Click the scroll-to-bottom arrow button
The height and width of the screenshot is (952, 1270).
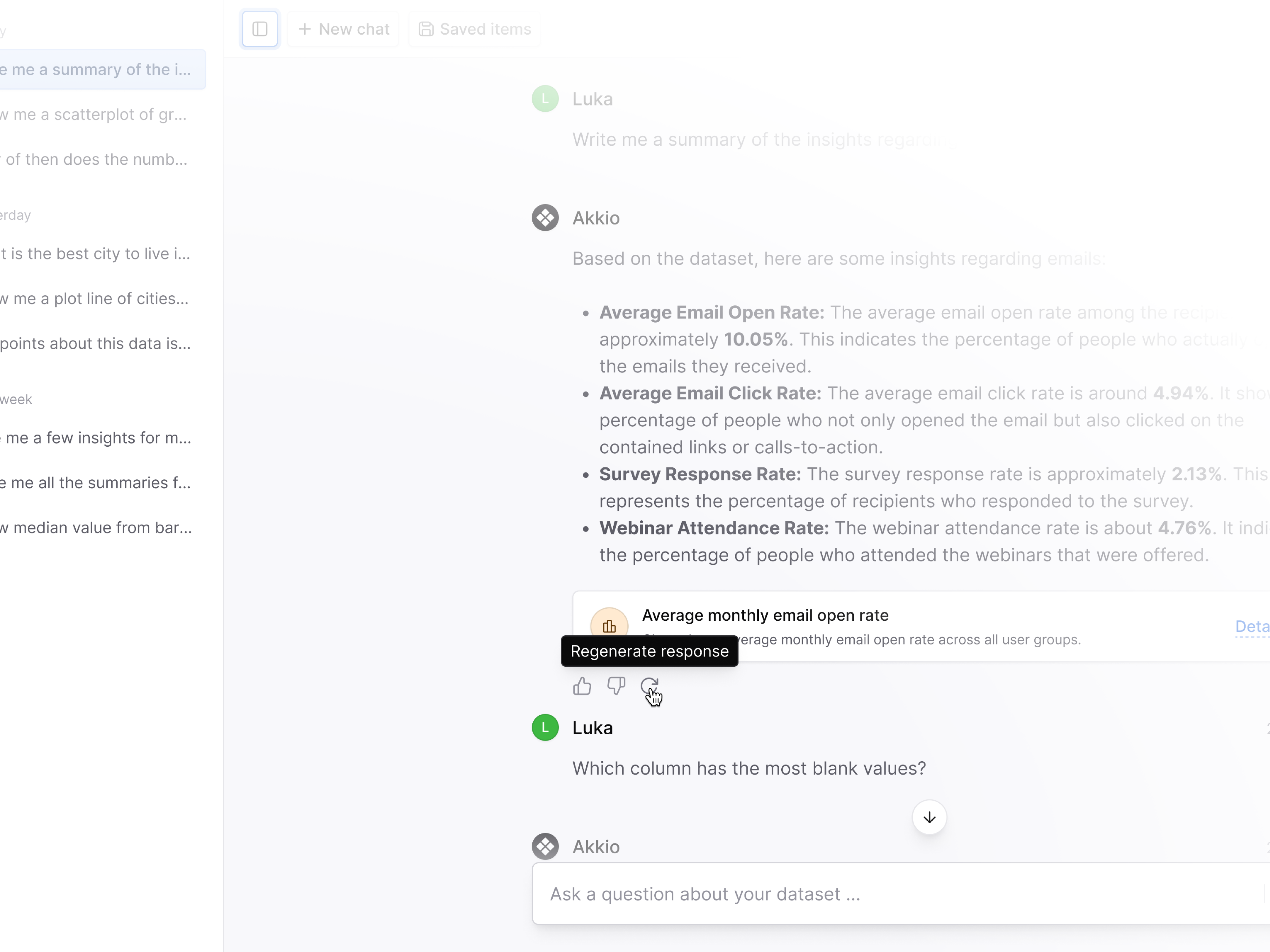click(x=929, y=817)
